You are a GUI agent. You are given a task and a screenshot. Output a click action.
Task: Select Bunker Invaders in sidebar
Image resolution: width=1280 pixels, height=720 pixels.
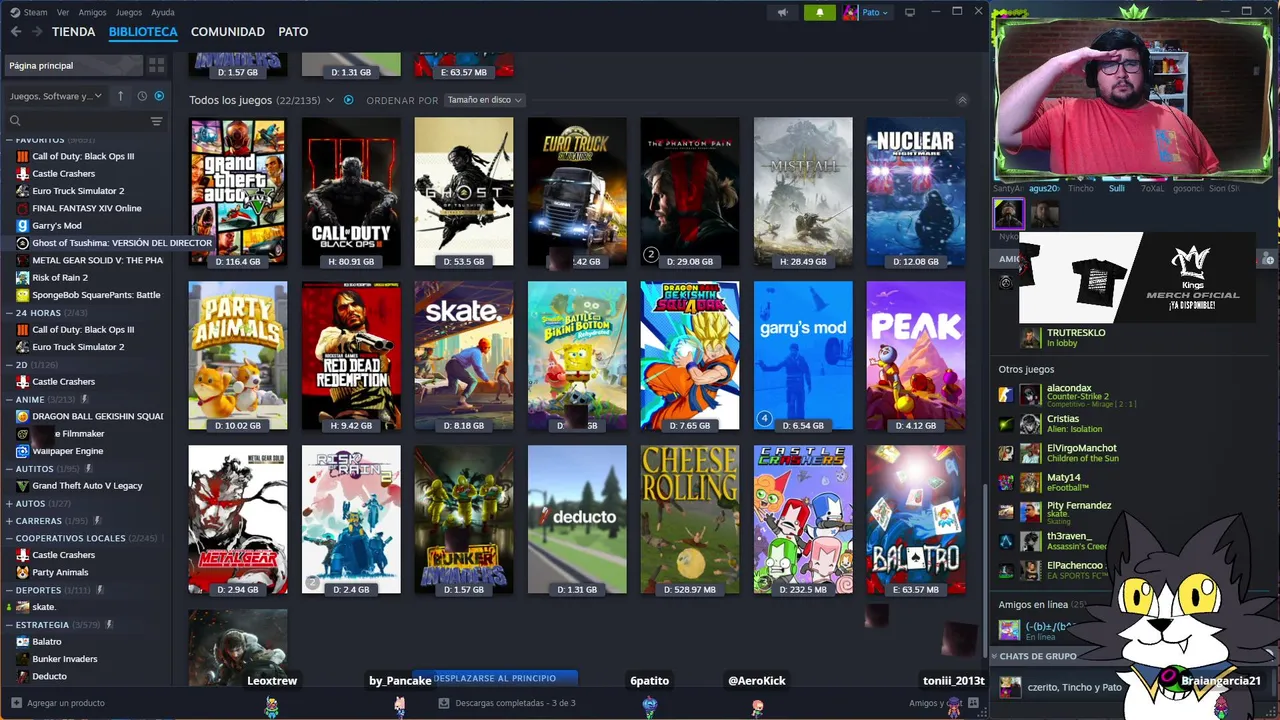[x=64, y=659]
